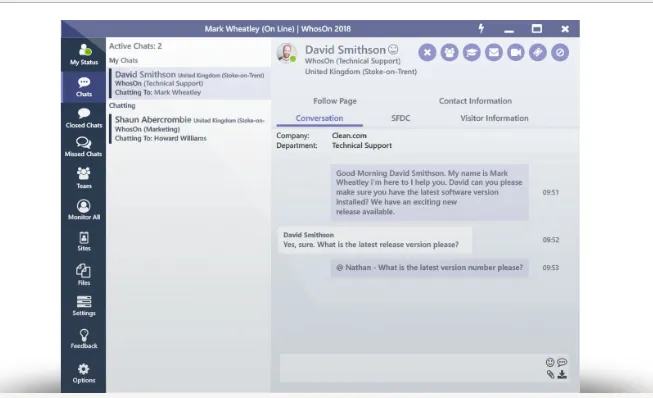Click 'Chatting To: Howard Williams' text
This screenshot has height=398, width=653.
click(160, 138)
